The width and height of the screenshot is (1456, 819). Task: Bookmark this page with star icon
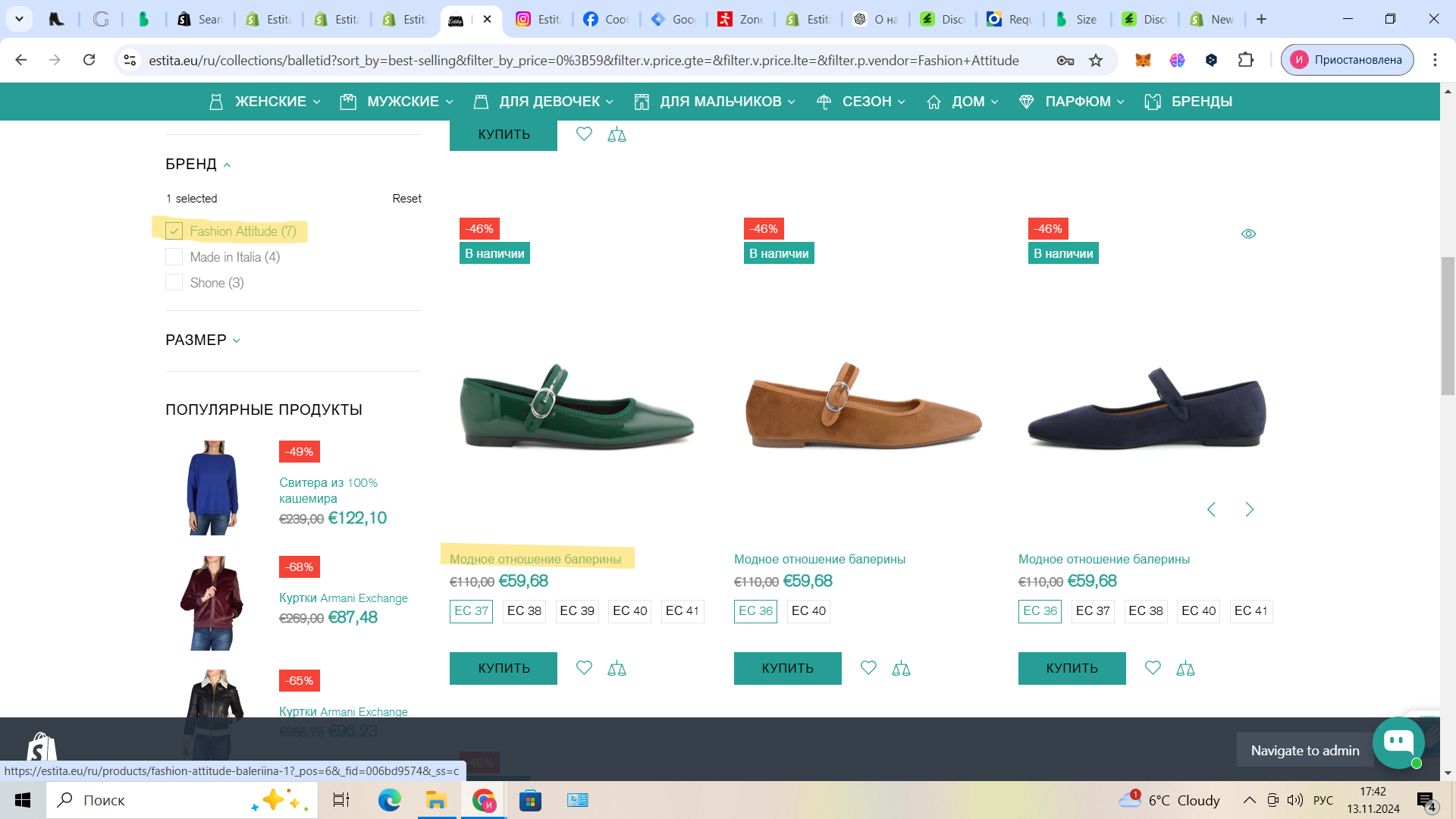[x=1096, y=60]
